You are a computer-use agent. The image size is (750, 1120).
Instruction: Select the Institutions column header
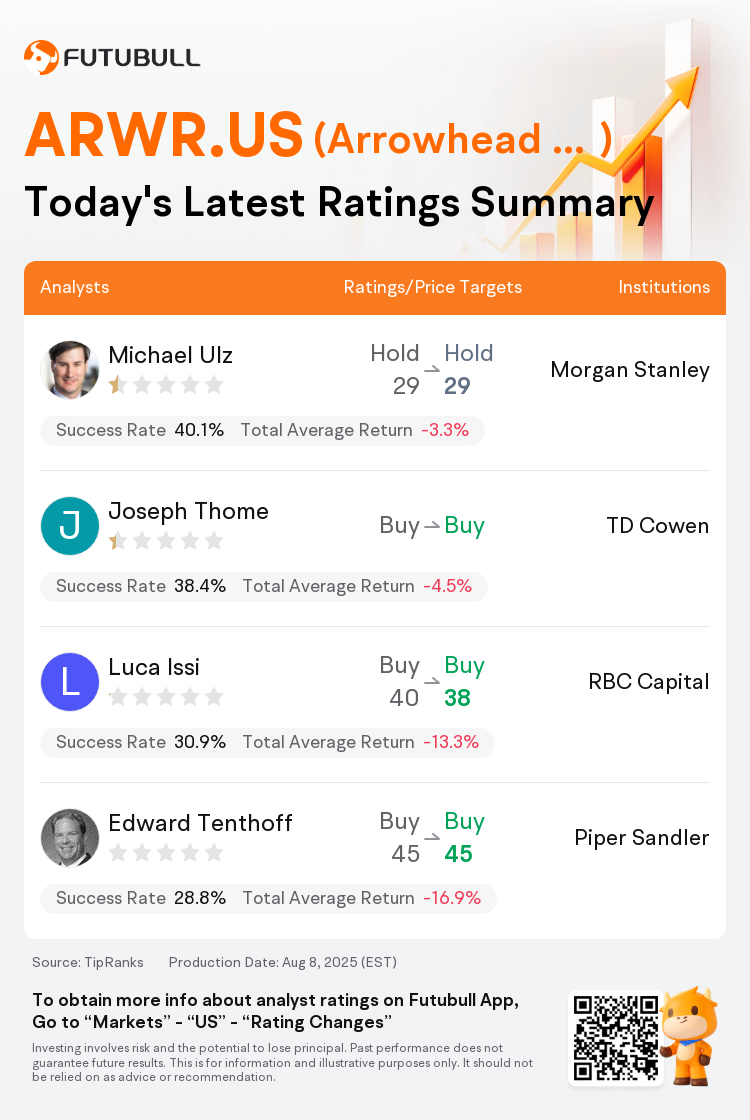tap(664, 287)
